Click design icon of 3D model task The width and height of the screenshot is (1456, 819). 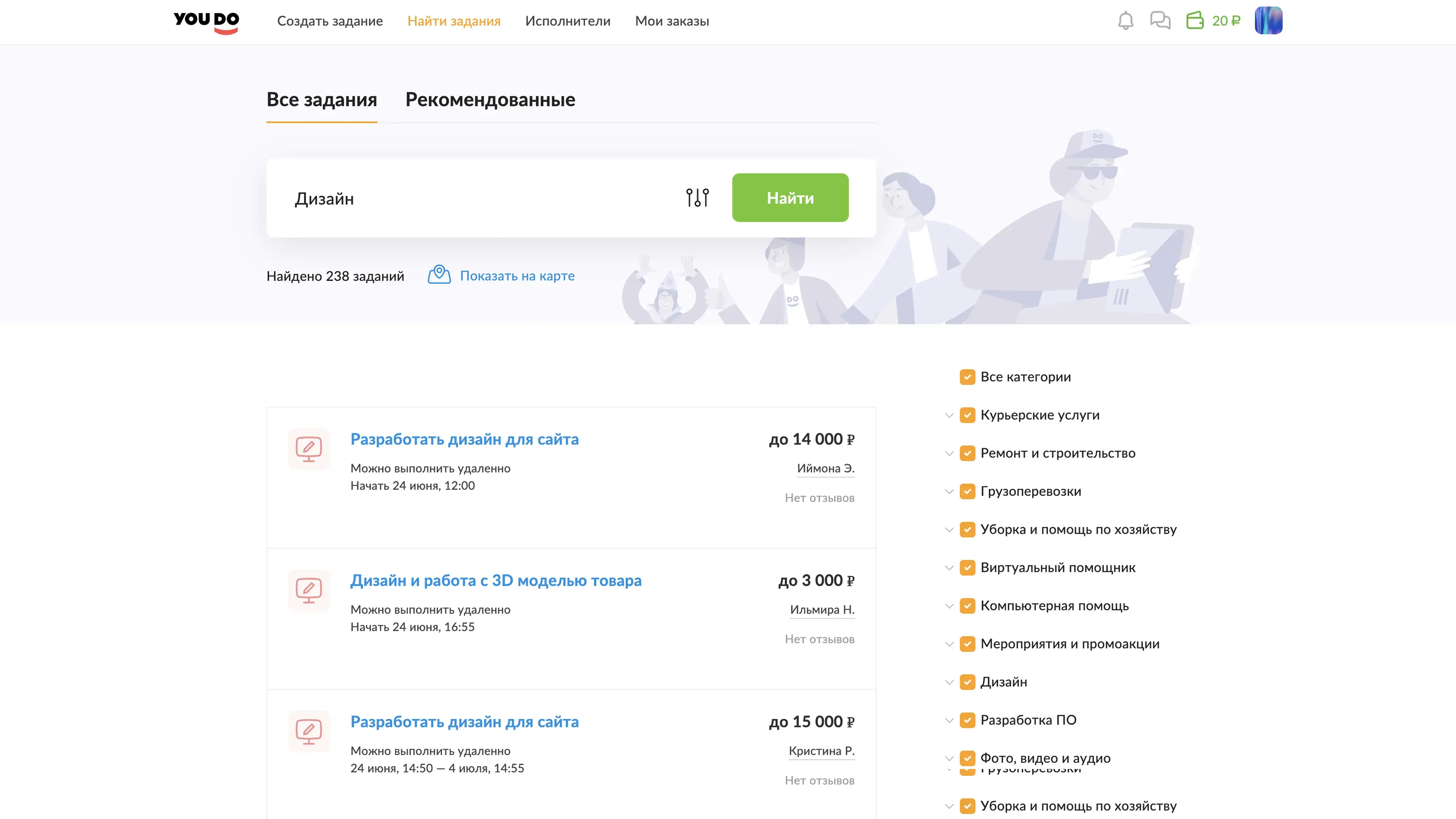point(309,591)
